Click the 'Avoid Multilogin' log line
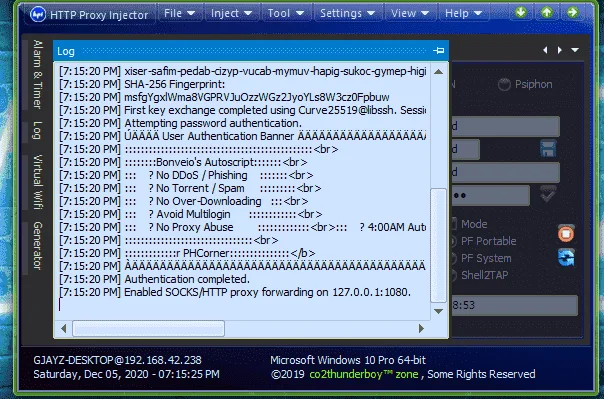Screen dimensions: 604x399 click(191, 214)
